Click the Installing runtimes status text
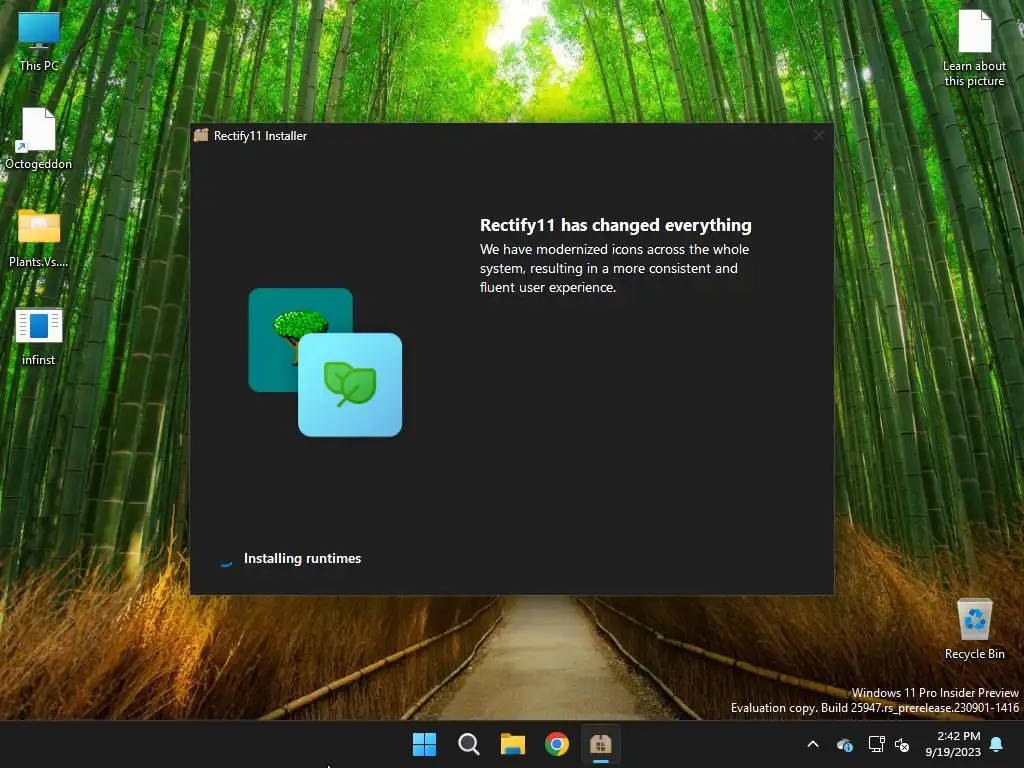The width and height of the screenshot is (1024, 768). pyautogui.click(x=302, y=558)
